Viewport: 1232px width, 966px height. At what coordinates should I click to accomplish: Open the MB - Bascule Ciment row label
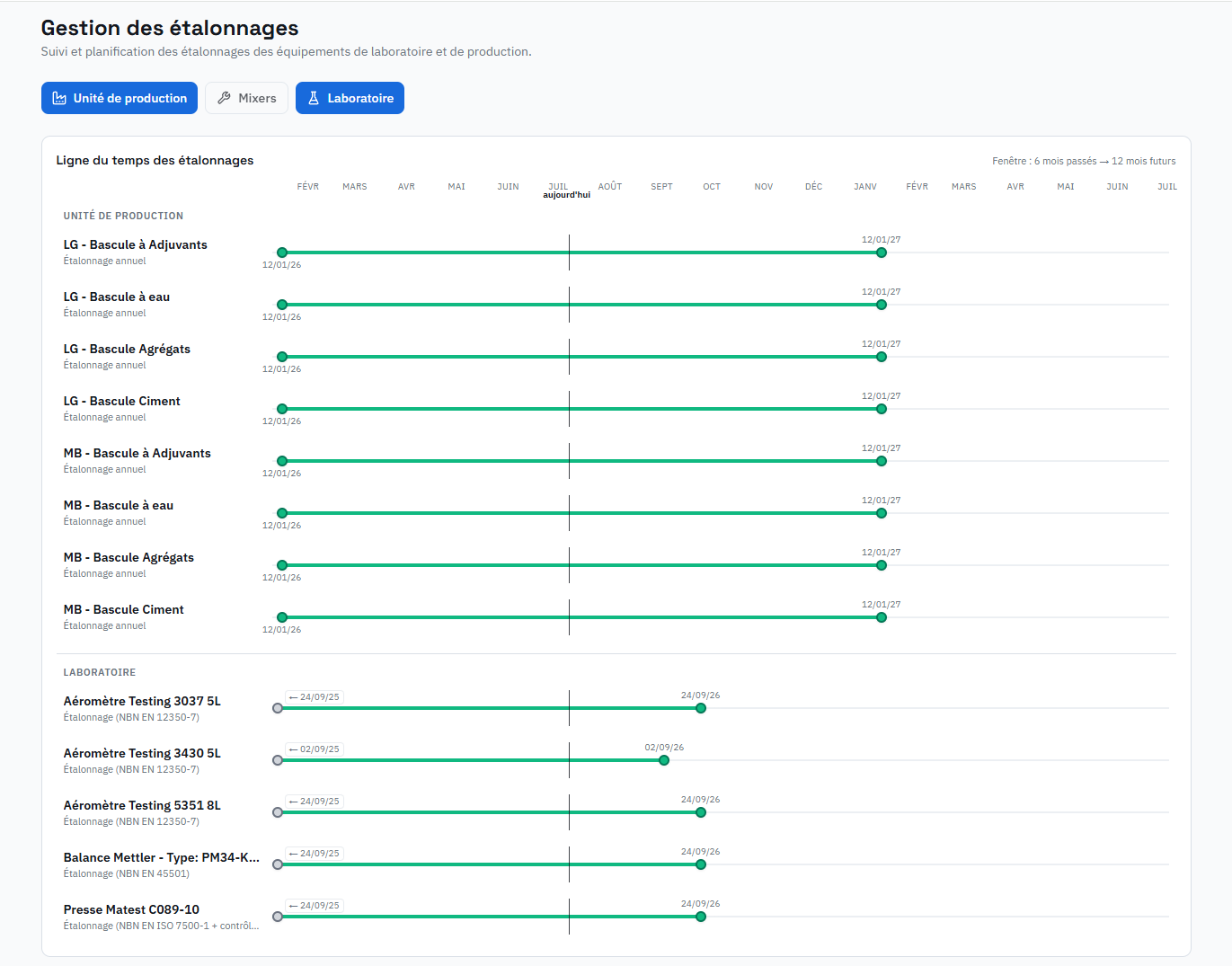pos(123,609)
